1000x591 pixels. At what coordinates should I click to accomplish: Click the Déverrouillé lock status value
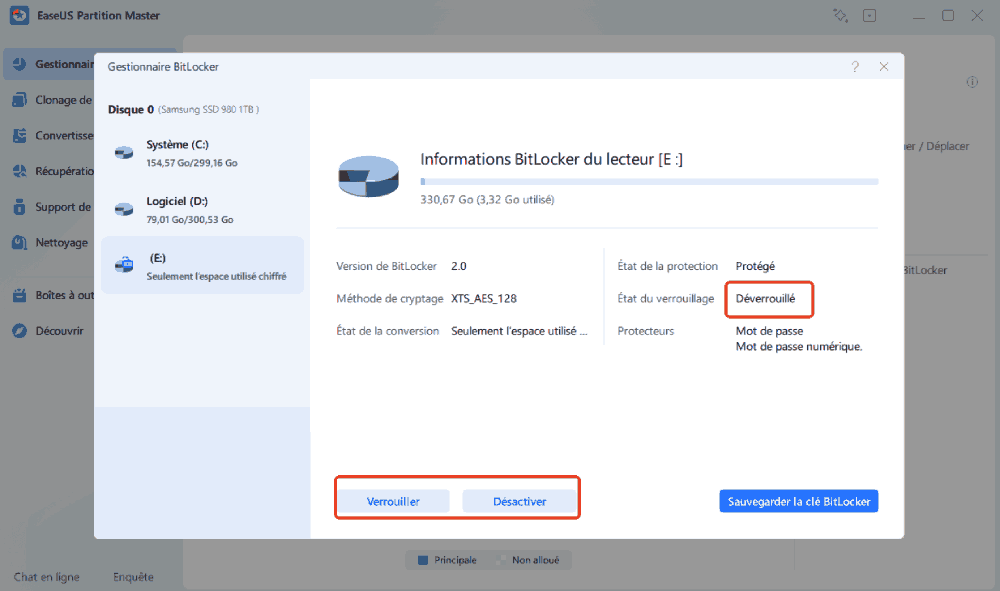(765, 298)
